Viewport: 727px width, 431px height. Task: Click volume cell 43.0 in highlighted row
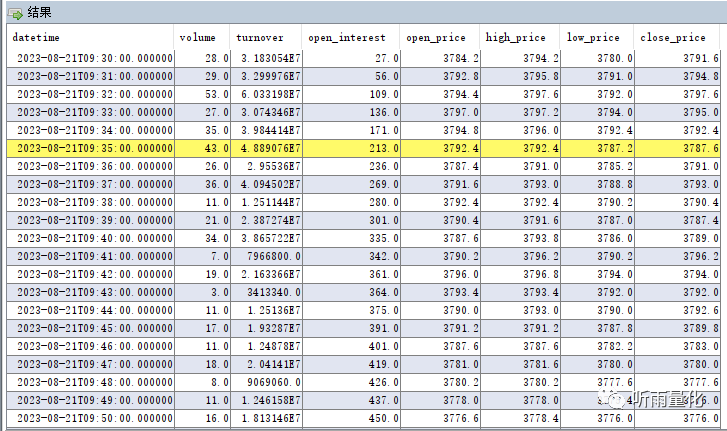(x=202, y=148)
